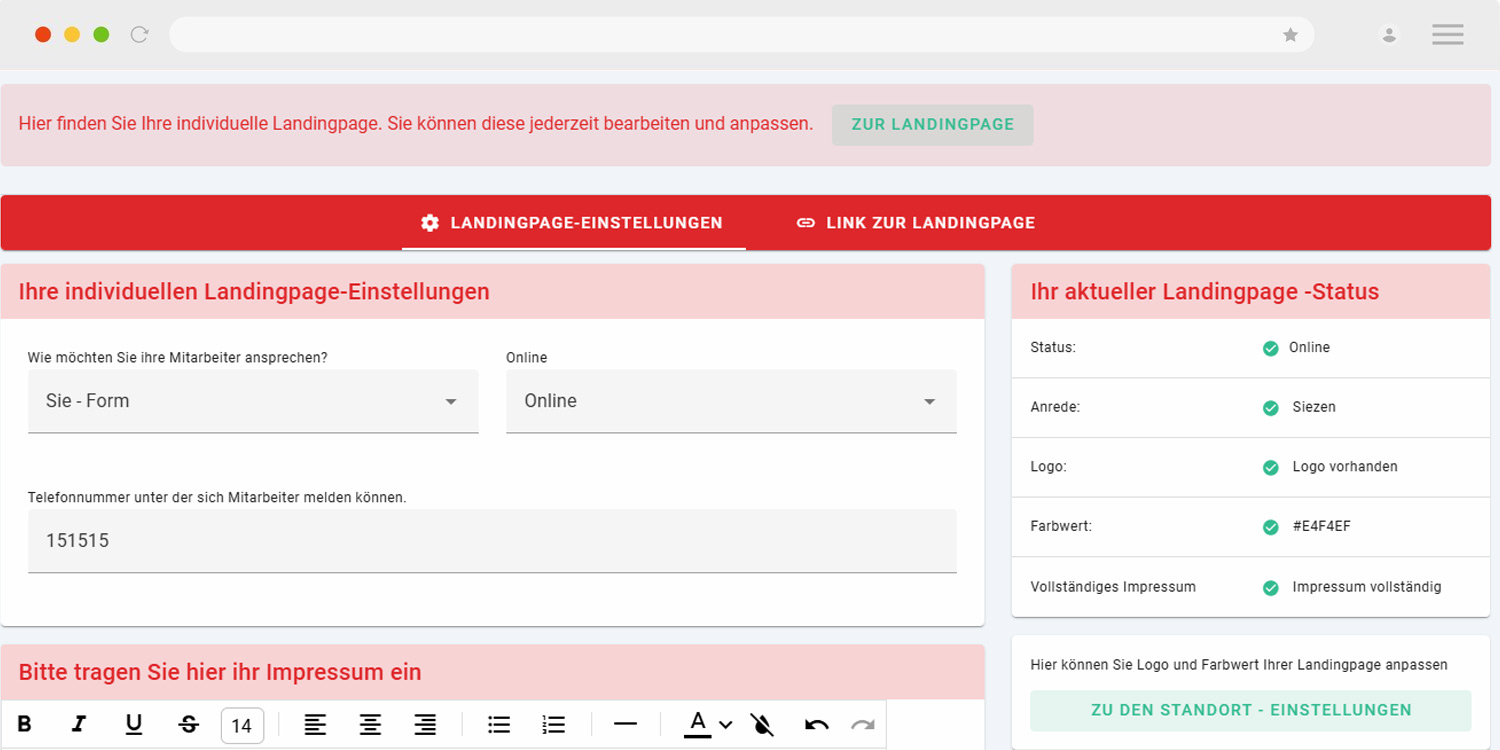Image resolution: width=1500 pixels, height=750 pixels.
Task: Align text left in Impressum editor
Action: point(315,725)
